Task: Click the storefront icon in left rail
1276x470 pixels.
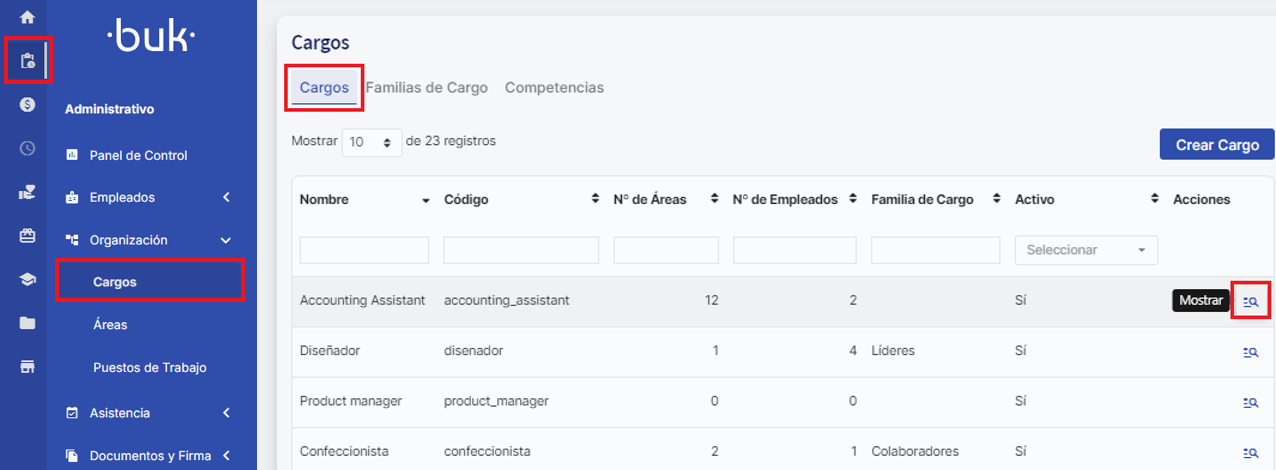Action: click(27, 366)
